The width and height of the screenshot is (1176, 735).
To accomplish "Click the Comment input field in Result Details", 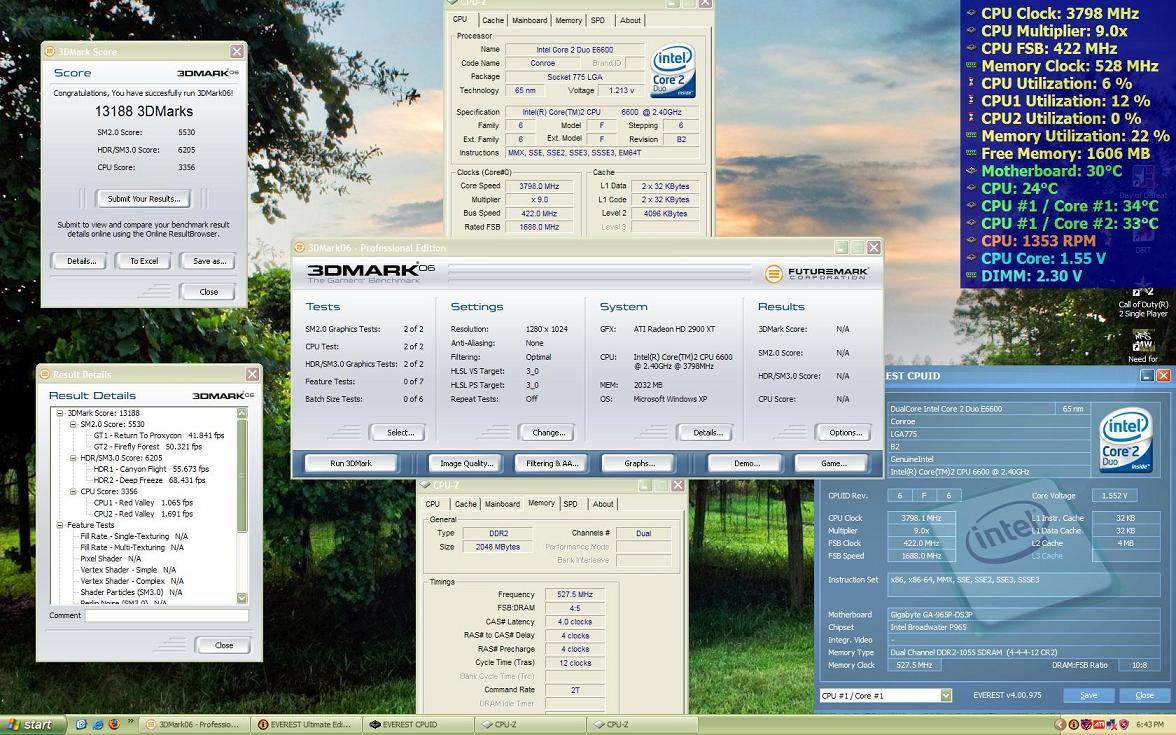I will tap(166, 616).
